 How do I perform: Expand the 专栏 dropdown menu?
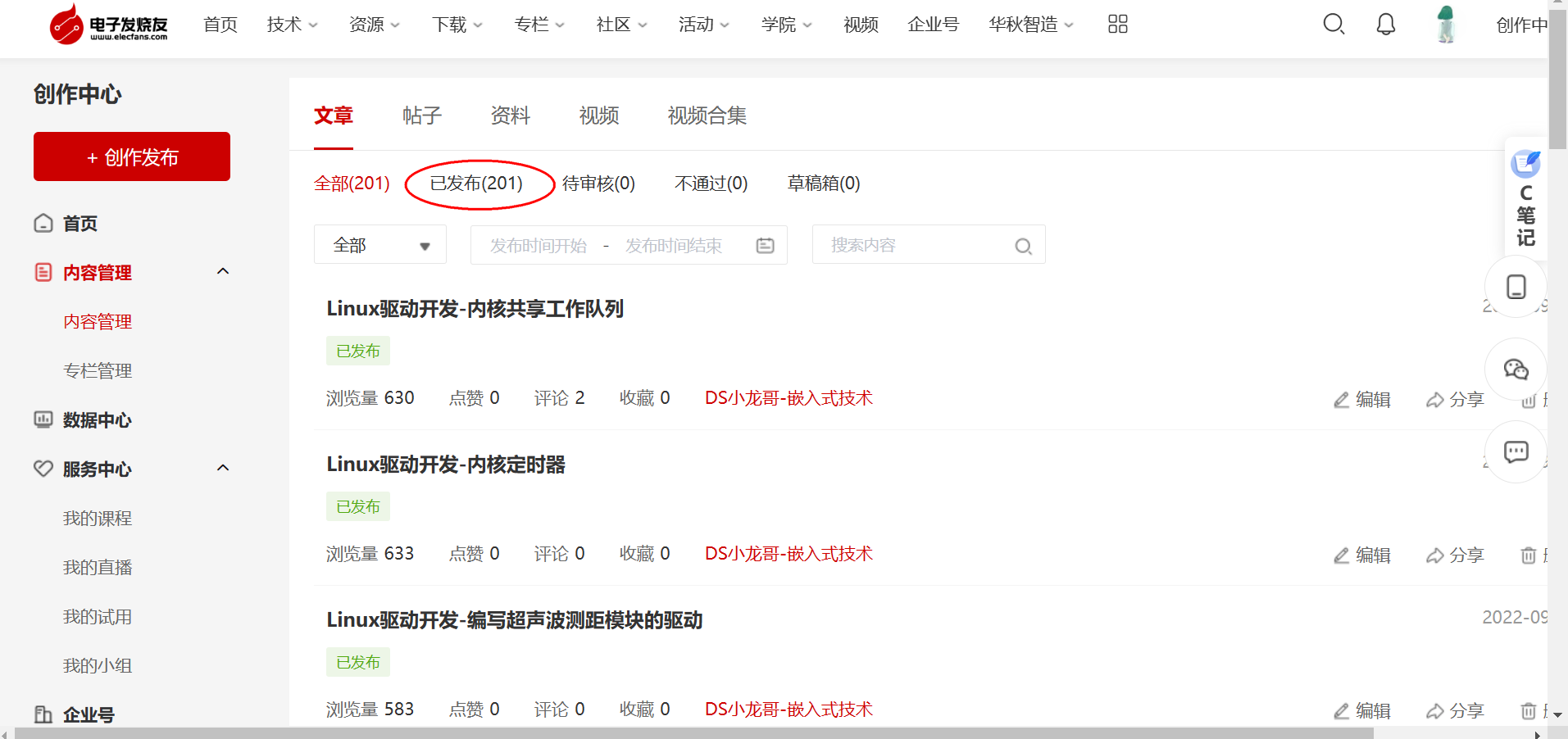coord(539,25)
